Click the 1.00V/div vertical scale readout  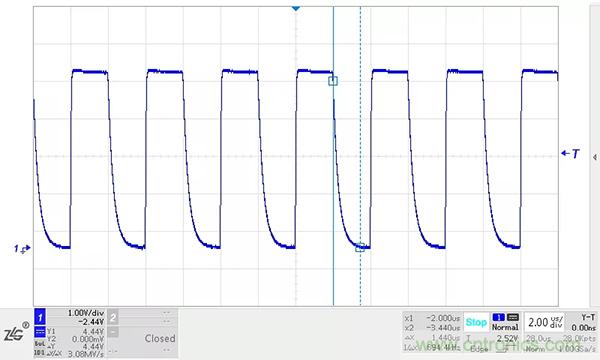pyautogui.click(x=86, y=313)
